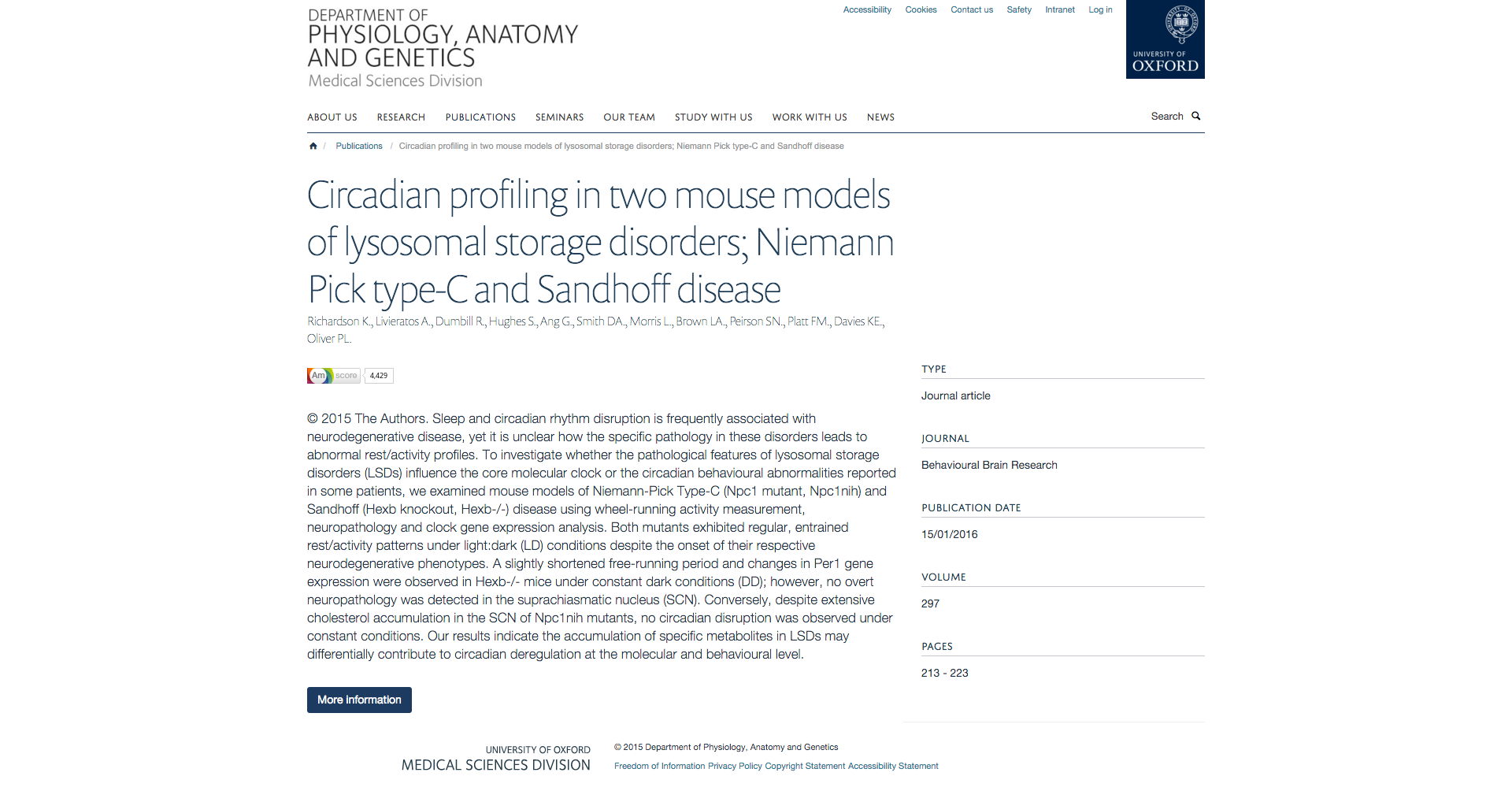Image resolution: width=1512 pixels, height=791 pixels.
Task: Open the About Us menu
Action: coord(332,117)
